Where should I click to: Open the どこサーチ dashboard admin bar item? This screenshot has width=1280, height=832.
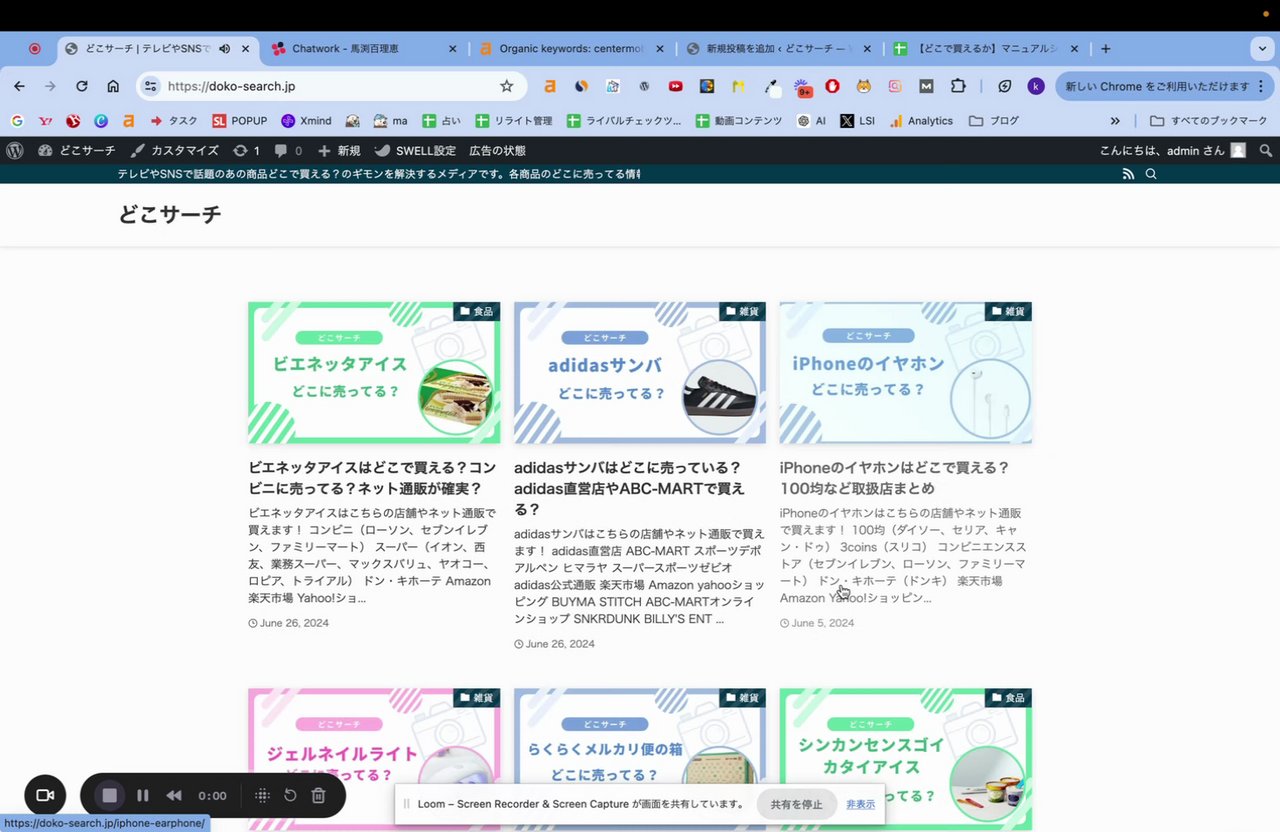(x=77, y=150)
